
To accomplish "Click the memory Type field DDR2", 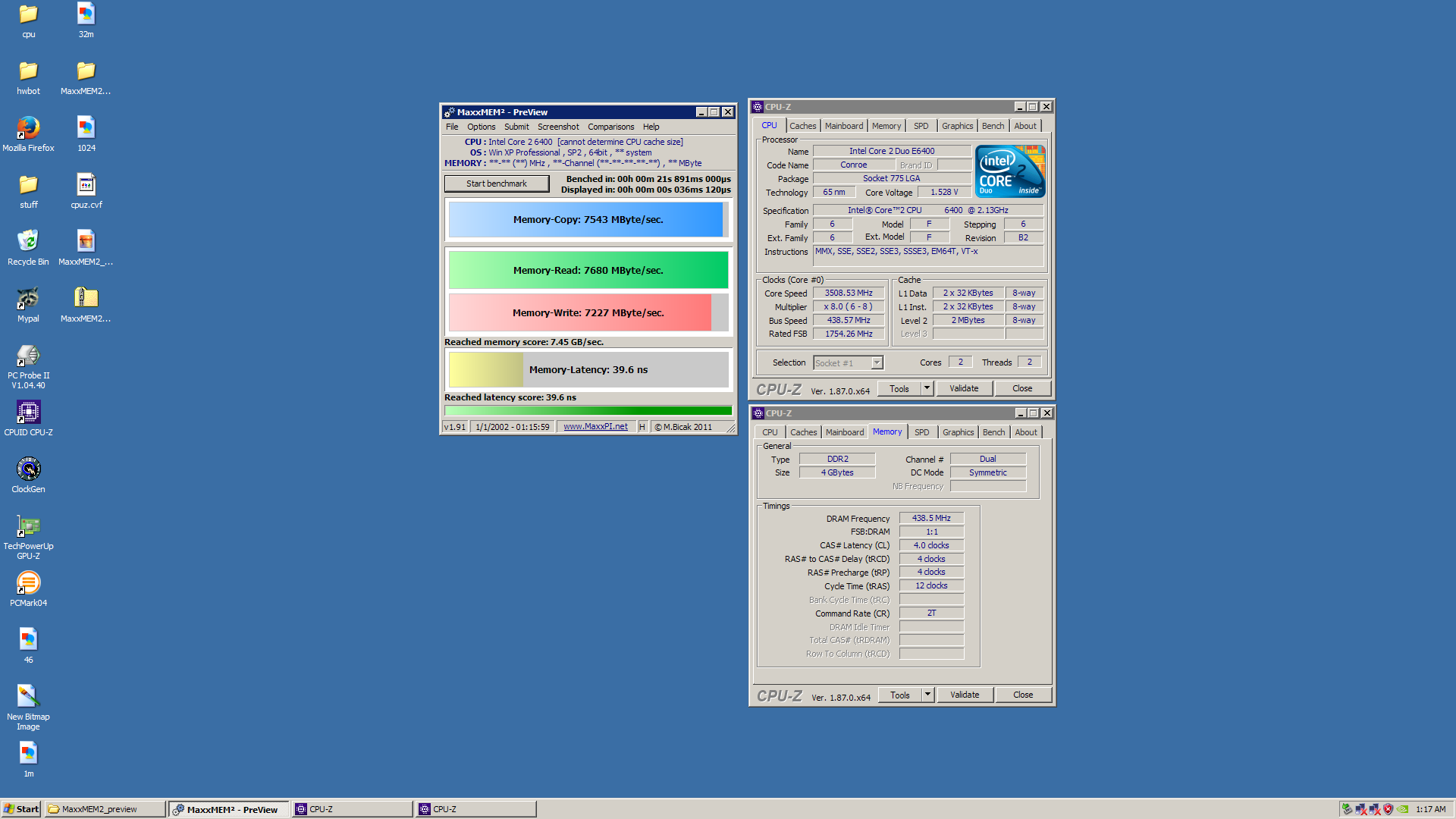I will coord(837,459).
